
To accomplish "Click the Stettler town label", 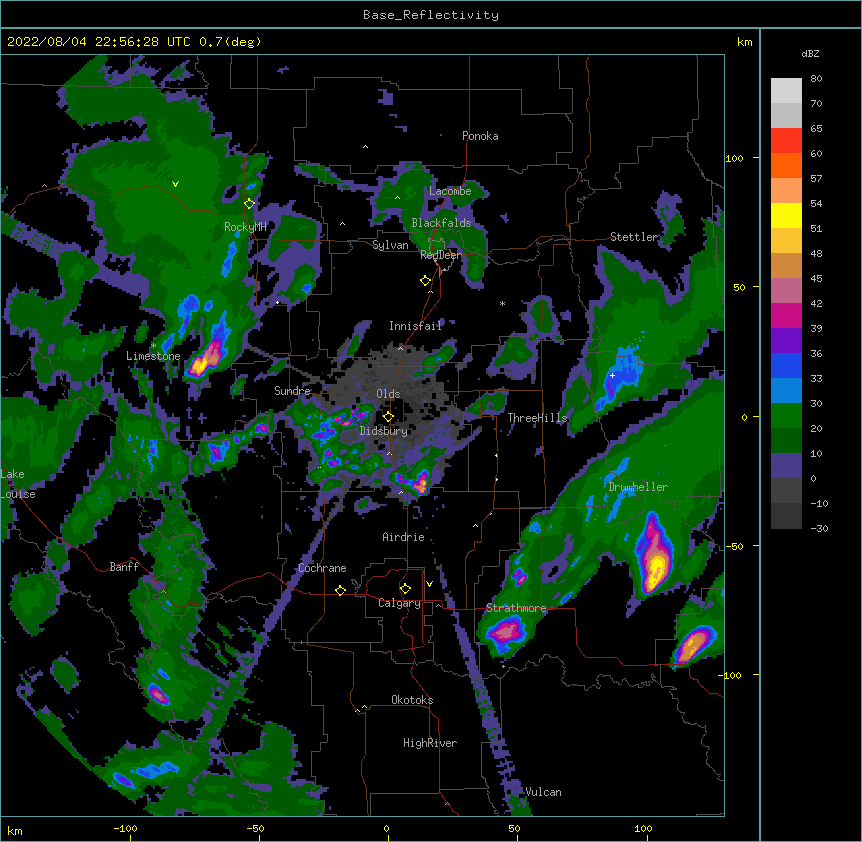I will coord(634,237).
